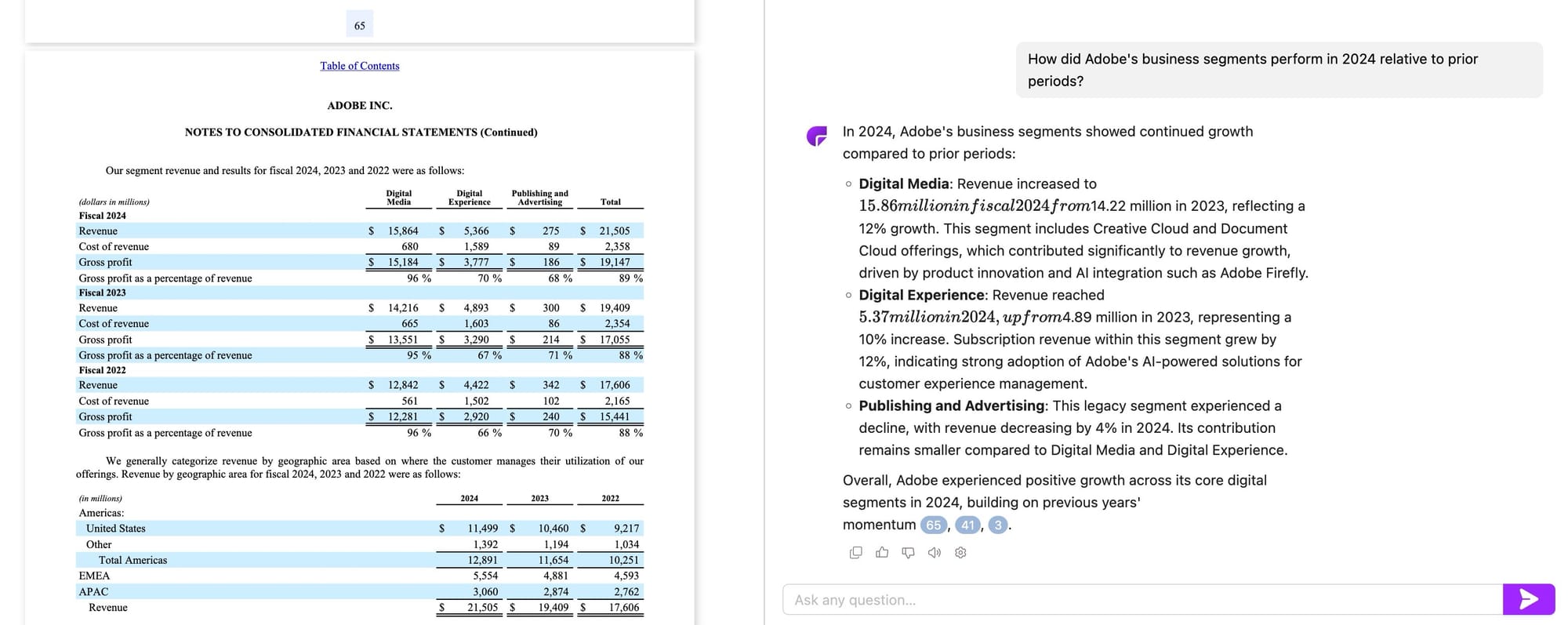The image size is (1568, 625).
Task: Select Fiscal 2024 total gross profit 19,147
Action: 615,263
